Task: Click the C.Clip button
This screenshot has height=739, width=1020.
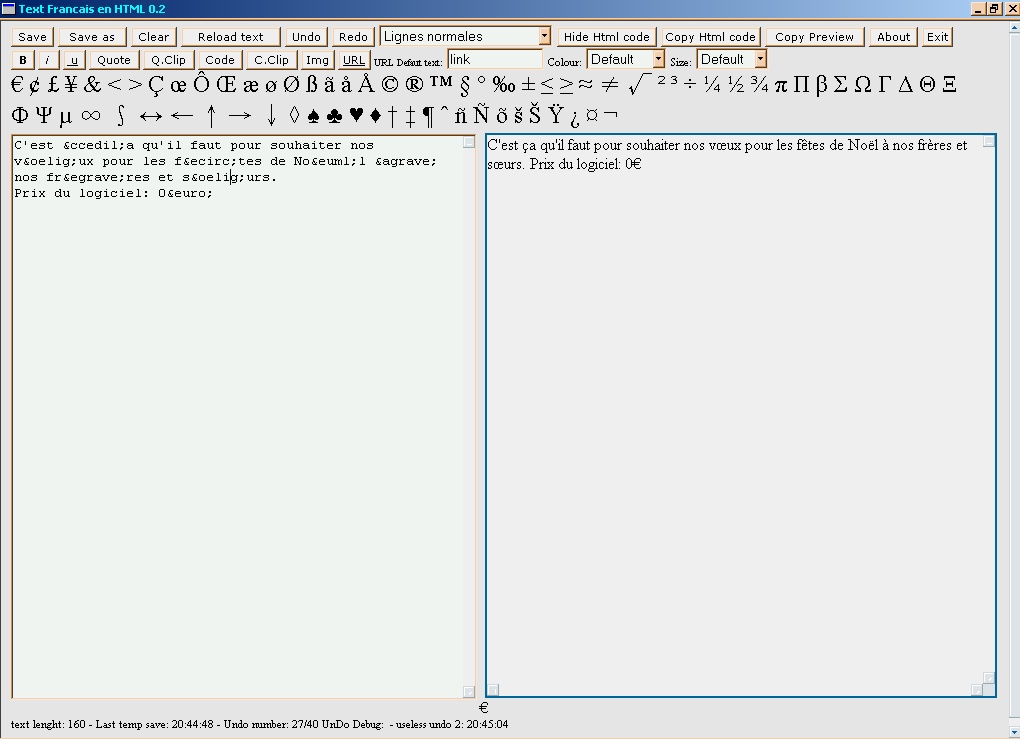Action: point(271,60)
